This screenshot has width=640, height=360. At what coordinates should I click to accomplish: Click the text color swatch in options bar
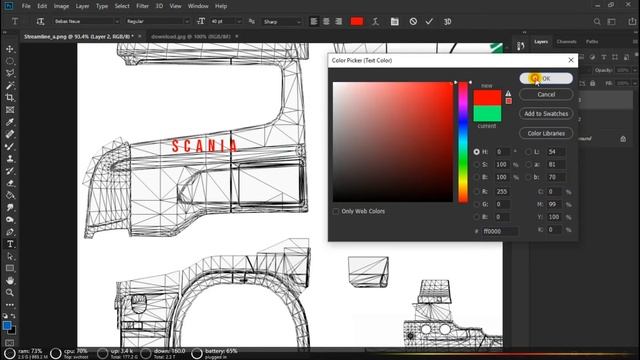[357, 22]
